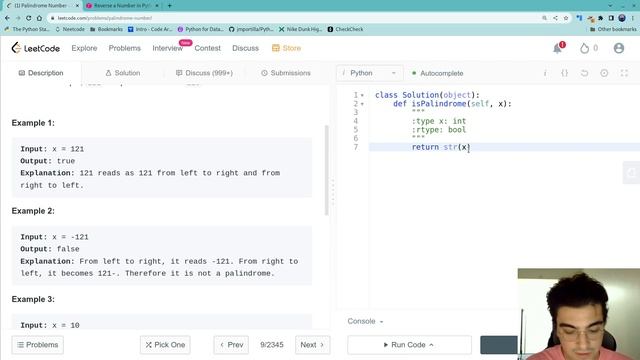640x360 pixels.
Task: Go to the Next problem
Action: 312,345
